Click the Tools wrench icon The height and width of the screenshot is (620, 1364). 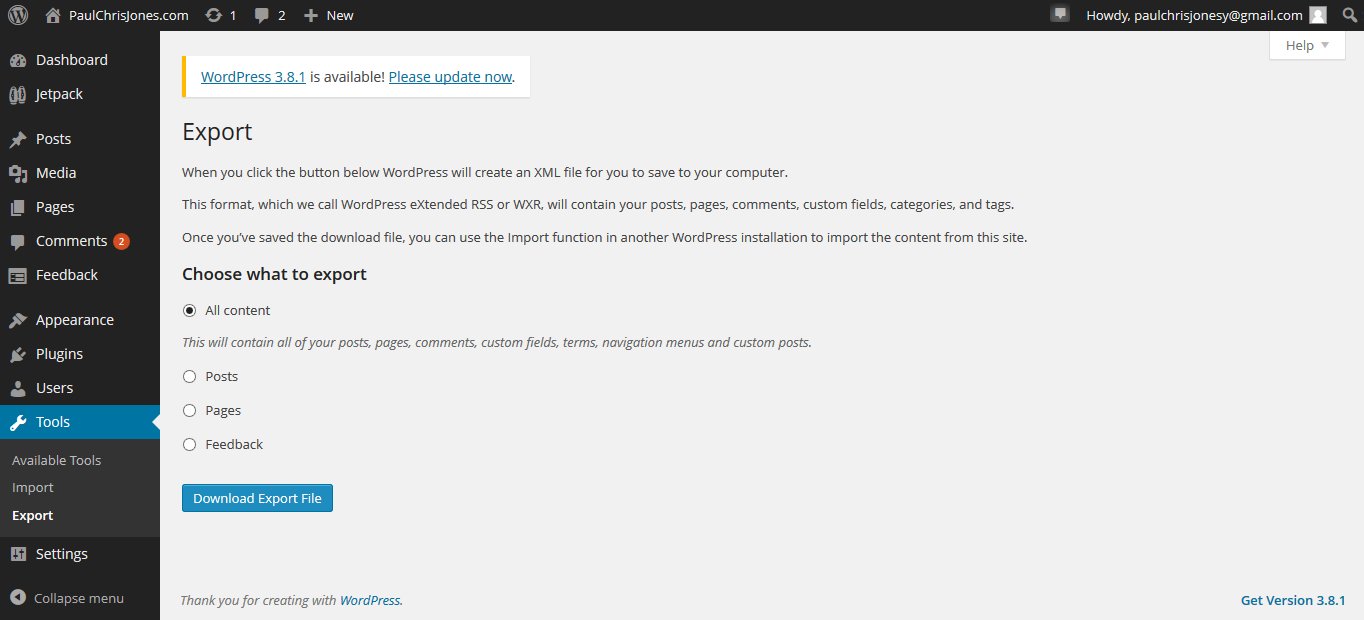click(x=18, y=422)
